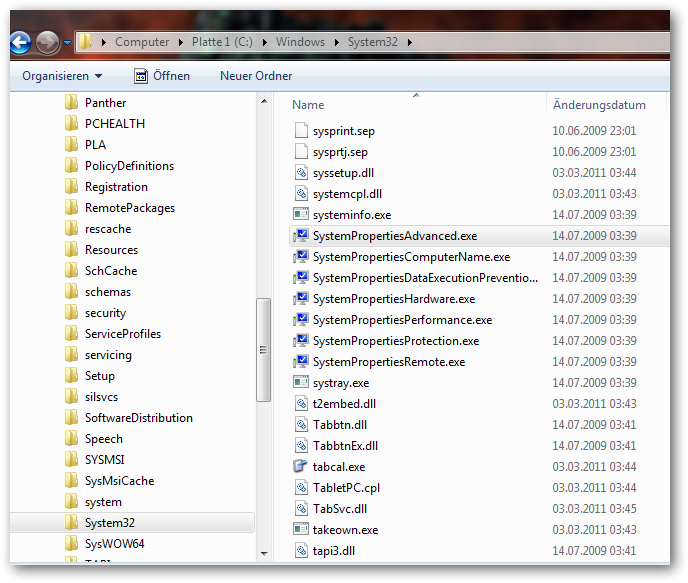This screenshot has height=583, width=688.
Task: Click the SchCache folder icon
Action: [x=71, y=271]
